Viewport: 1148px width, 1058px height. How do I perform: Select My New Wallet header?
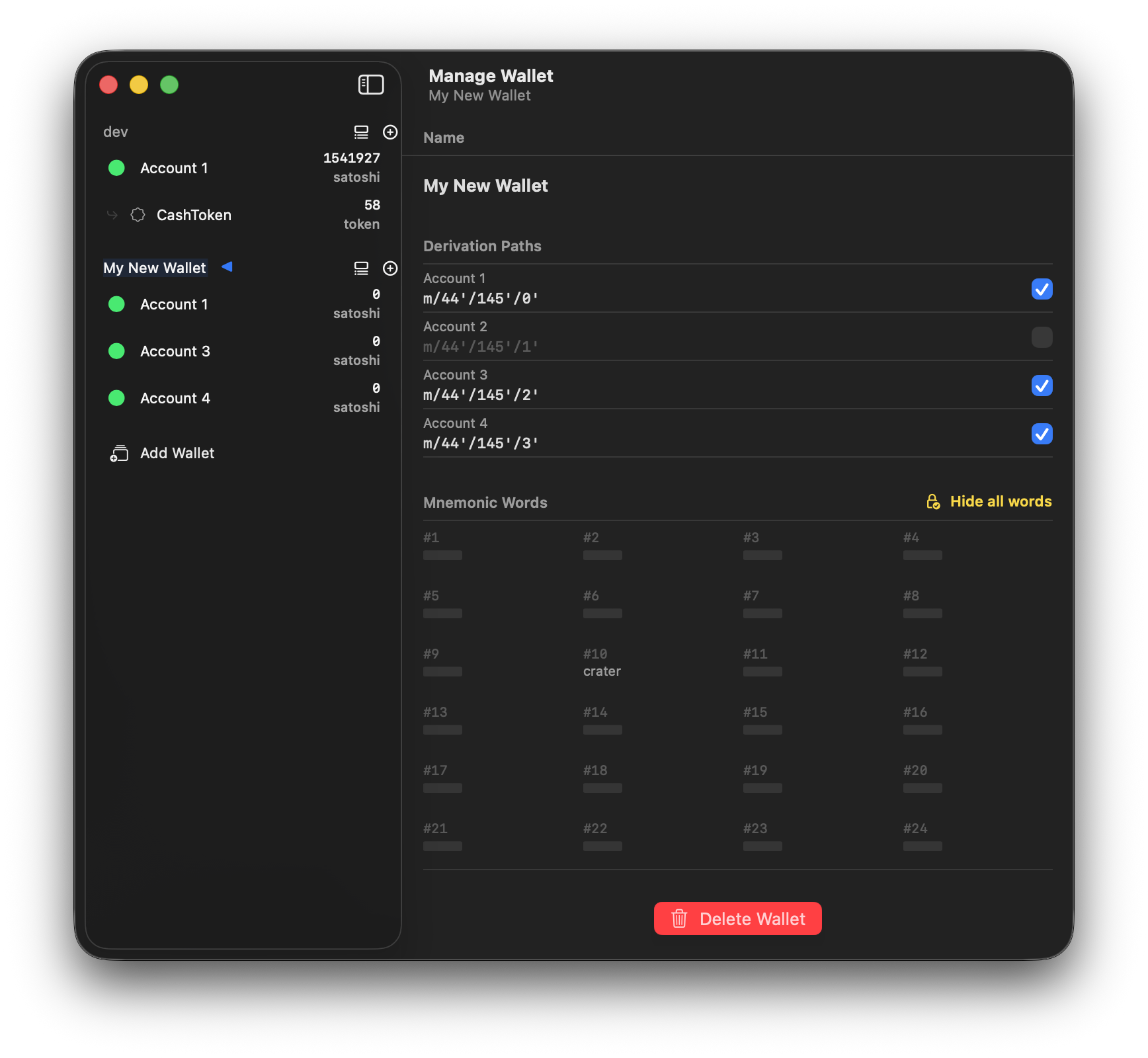[x=155, y=268]
